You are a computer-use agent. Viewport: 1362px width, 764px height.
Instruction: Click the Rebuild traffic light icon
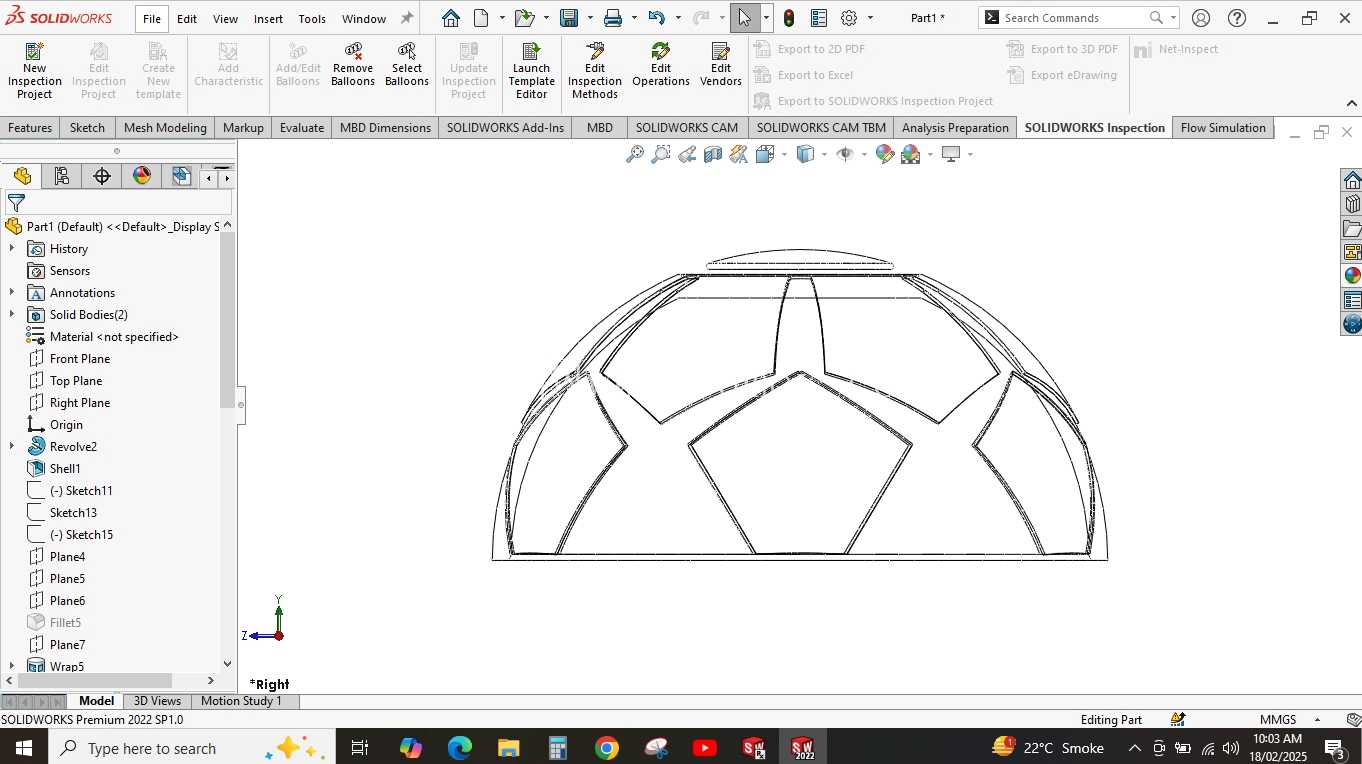789,18
